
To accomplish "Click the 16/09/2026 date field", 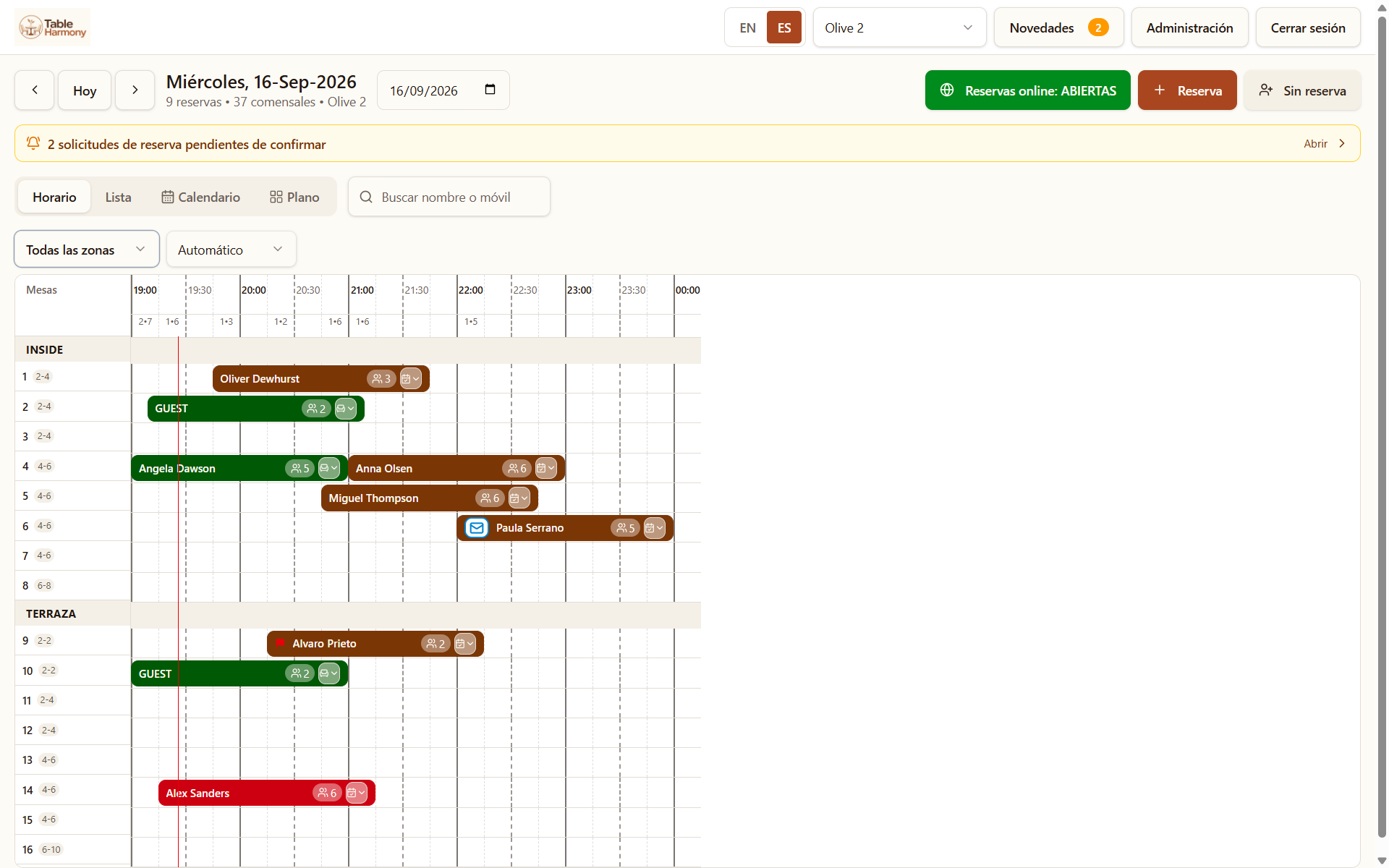I will click(443, 90).
